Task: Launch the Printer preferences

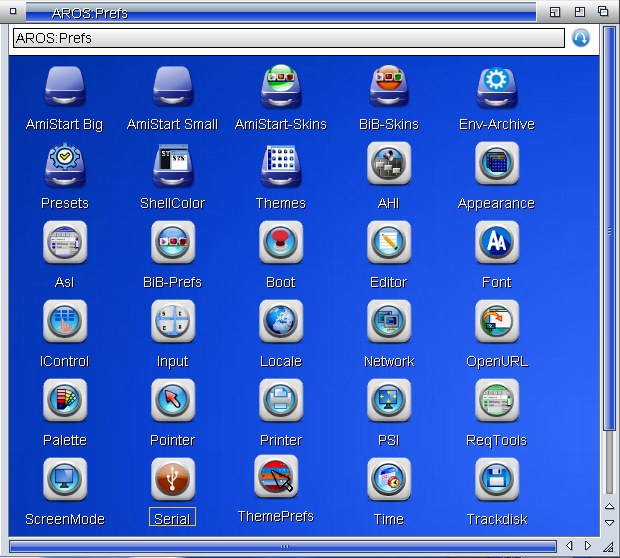Action: click(x=280, y=401)
